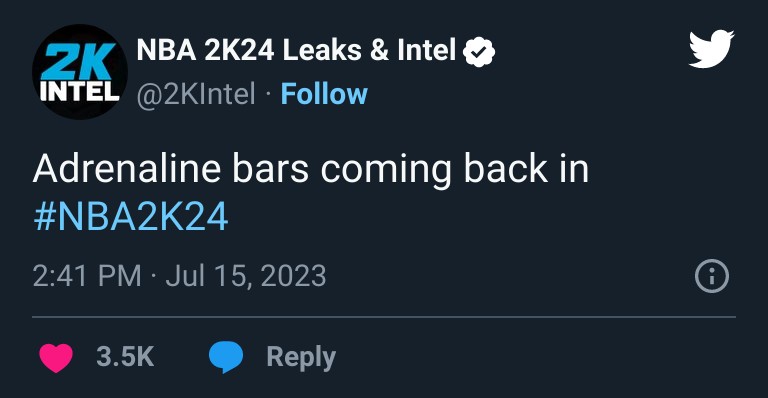The width and height of the screenshot is (768, 398).
Task: Follow the @2KIntel account
Action: pos(324,94)
